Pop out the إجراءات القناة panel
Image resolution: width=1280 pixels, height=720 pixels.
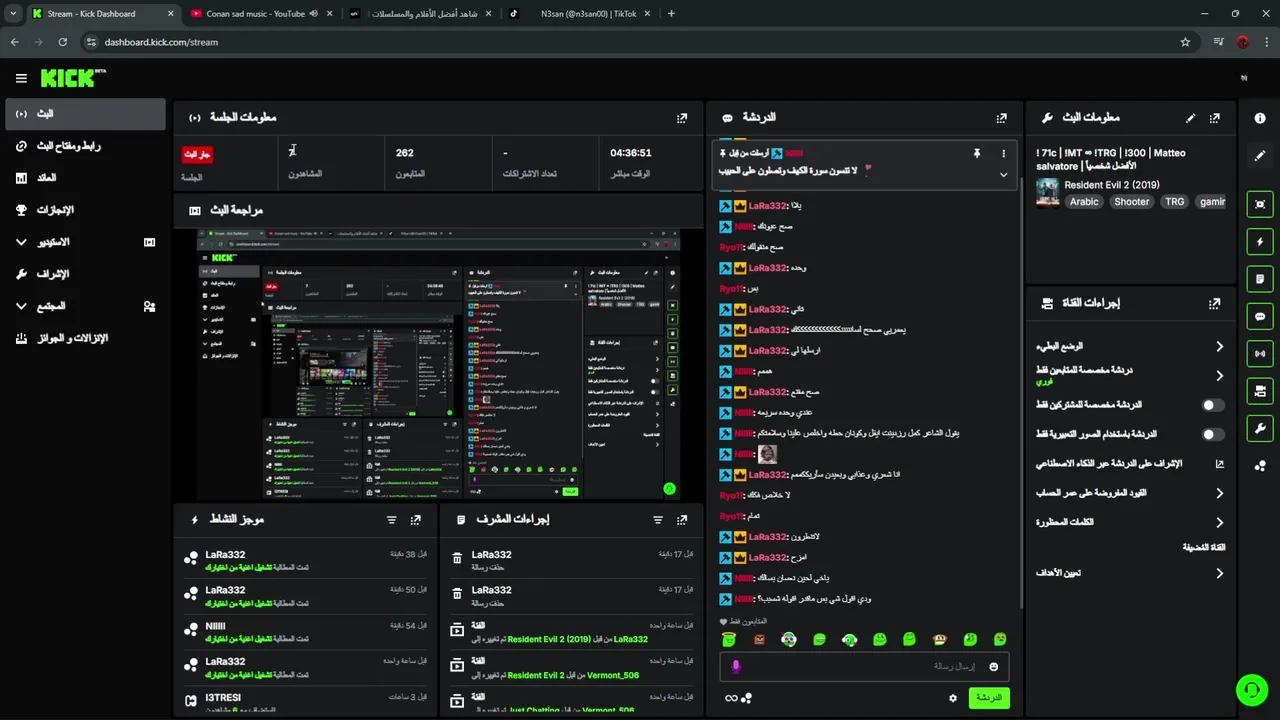tap(1215, 303)
